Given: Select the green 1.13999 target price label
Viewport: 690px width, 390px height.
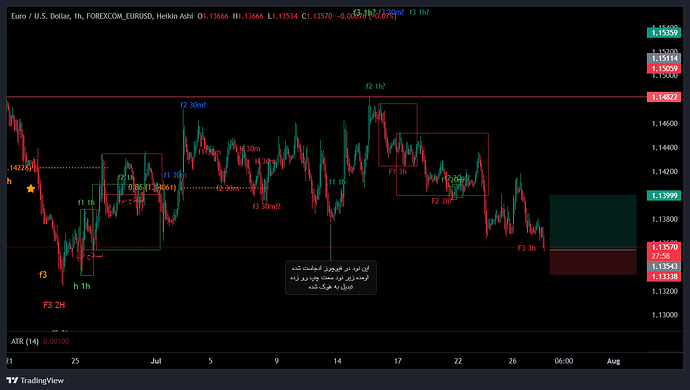Looking at the screenshot, I should [x=664, y=195].
